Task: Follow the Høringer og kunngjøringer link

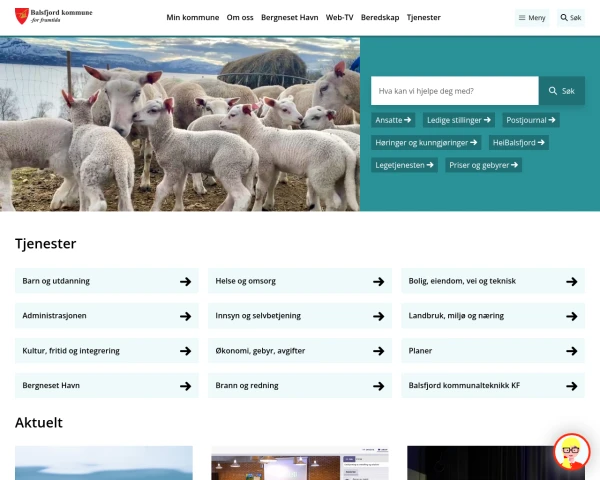Action: coord(426,143)
